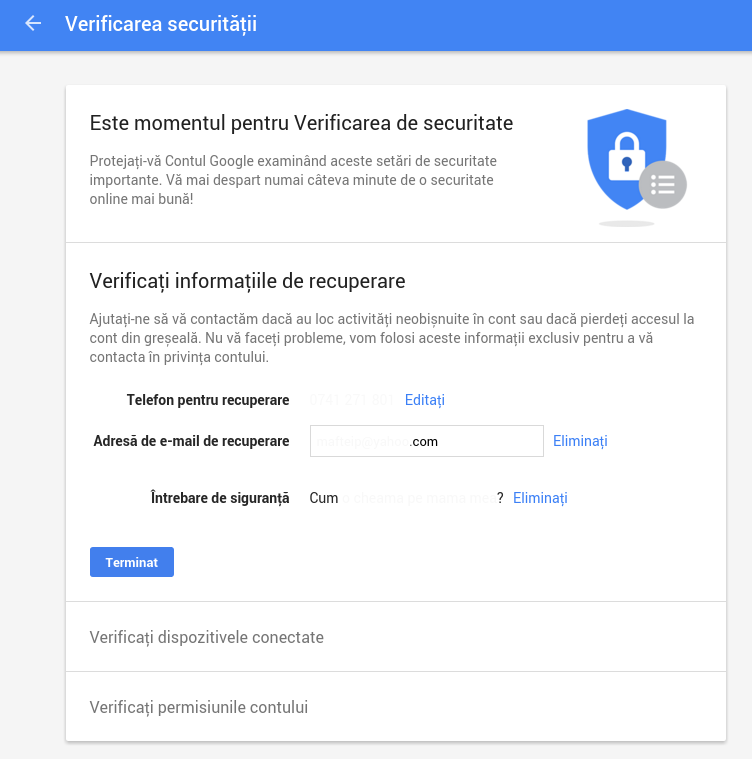Image resolution: width=752 pixels, height=759 pixels.
Task: Focus the recovery e-mail address field
Action: [426, 441]
